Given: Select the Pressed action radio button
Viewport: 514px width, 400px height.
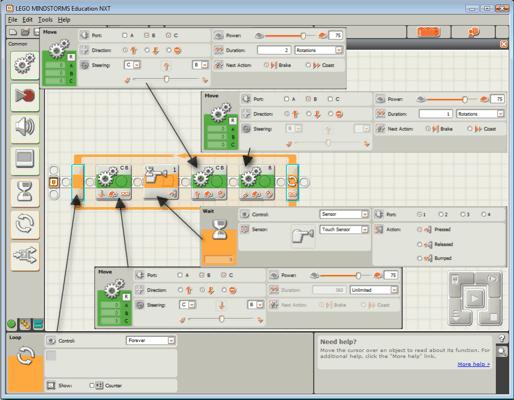Looking at the screenshot, I should 420,229.
